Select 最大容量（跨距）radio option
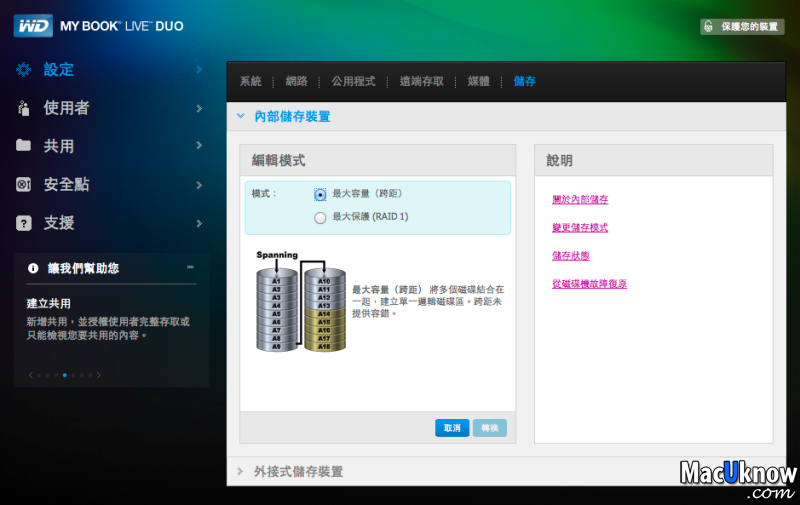The image size is (800, 505). [320, 194]
